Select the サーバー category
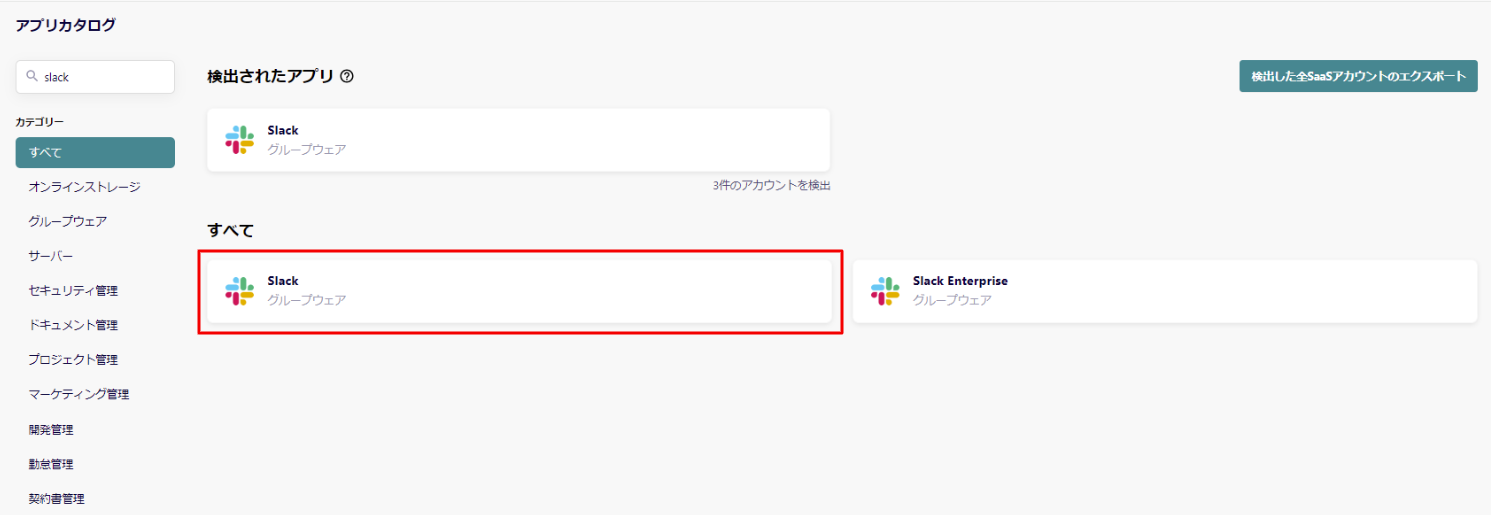This screenshot has height=515, width=1491. point(51,256)
